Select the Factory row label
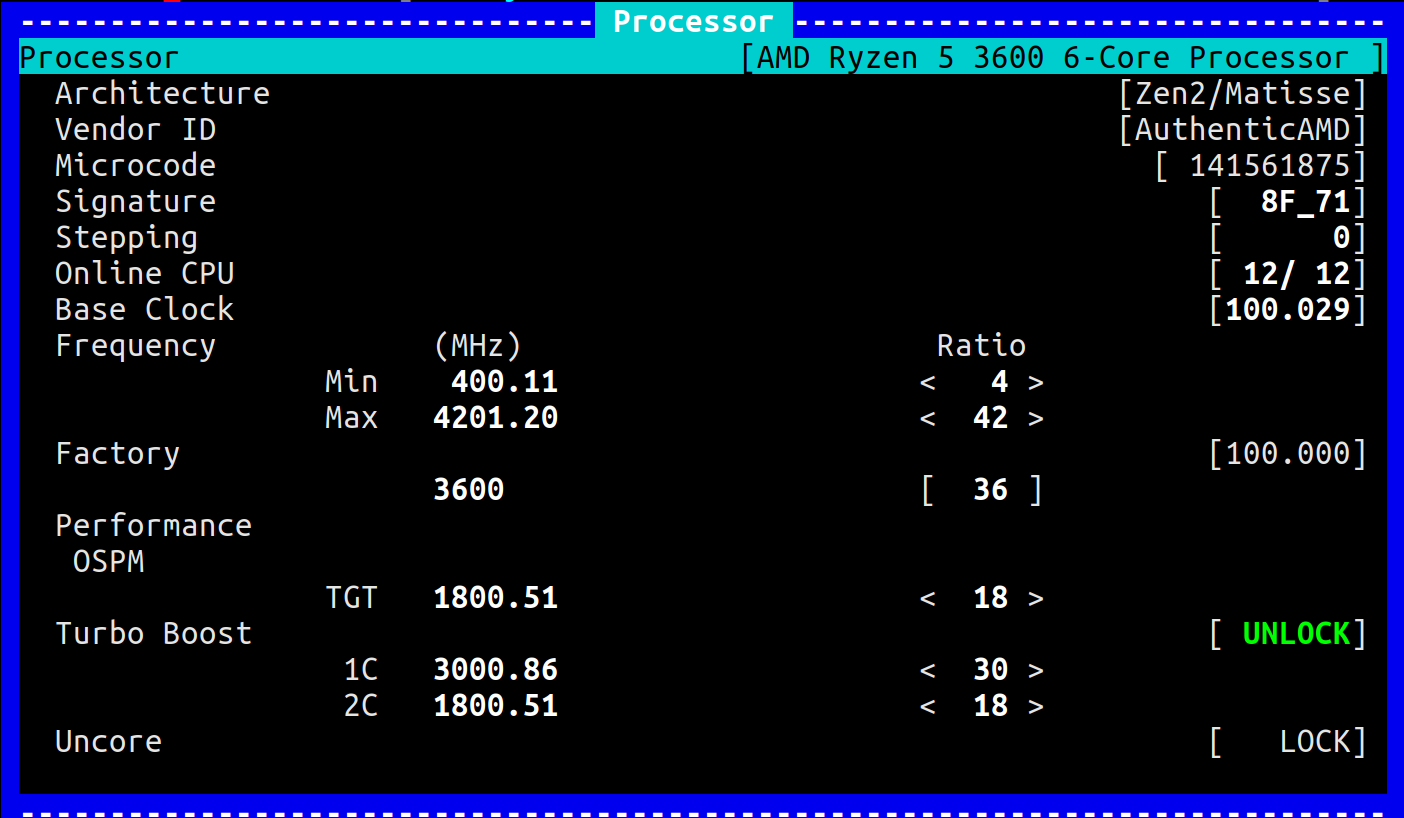1404x818 pixels. [117, 454]
